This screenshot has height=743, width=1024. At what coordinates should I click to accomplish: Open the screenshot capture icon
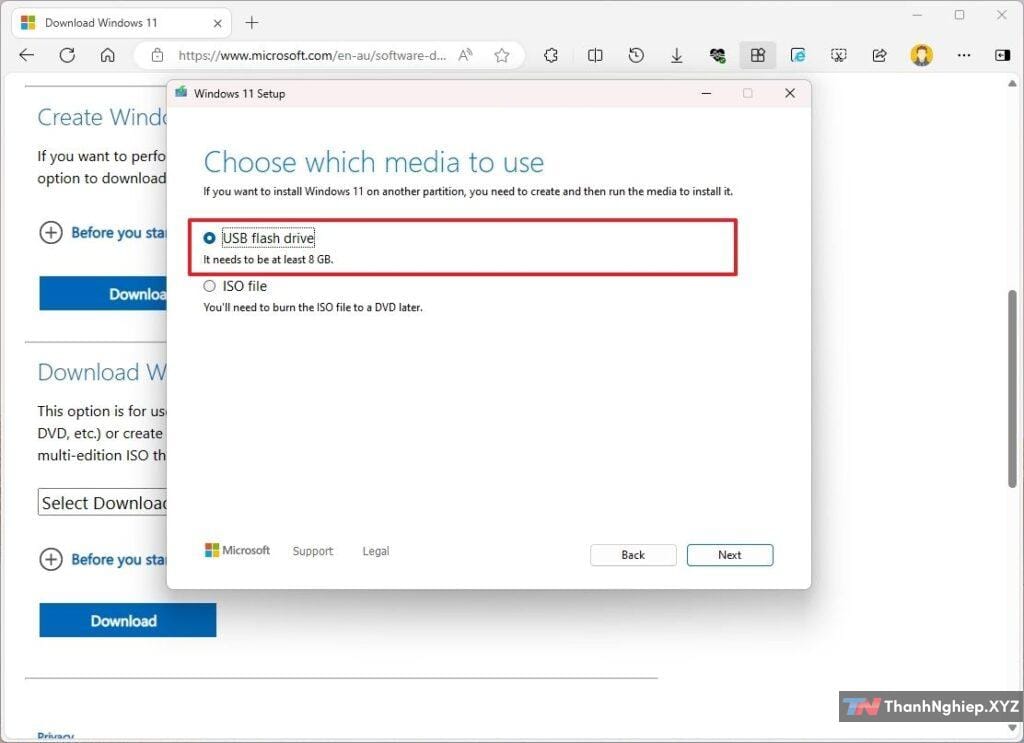(839, 55)
